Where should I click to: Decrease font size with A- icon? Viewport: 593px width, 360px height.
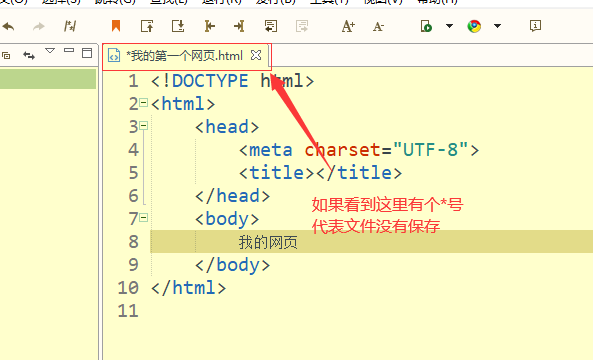(378, 26)
